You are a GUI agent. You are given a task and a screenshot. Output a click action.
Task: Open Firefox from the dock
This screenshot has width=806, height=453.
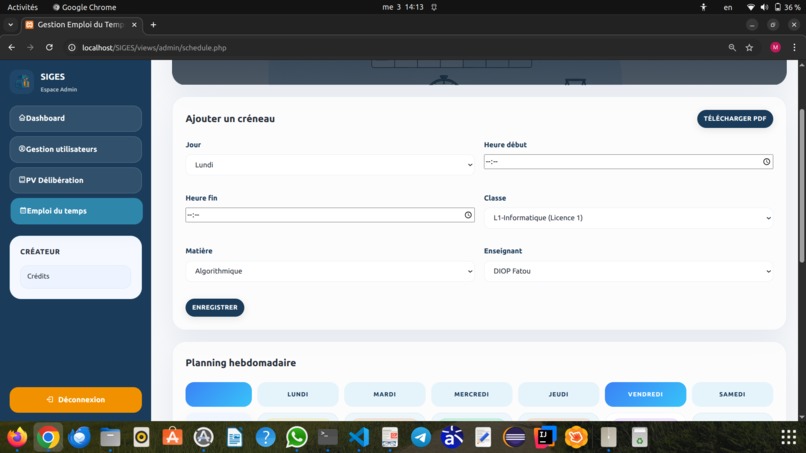[17, 438]
